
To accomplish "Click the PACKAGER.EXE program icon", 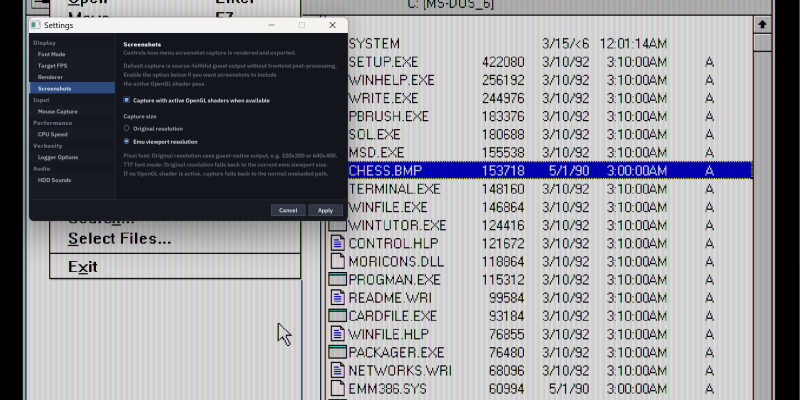I will [x=337, y=352].
